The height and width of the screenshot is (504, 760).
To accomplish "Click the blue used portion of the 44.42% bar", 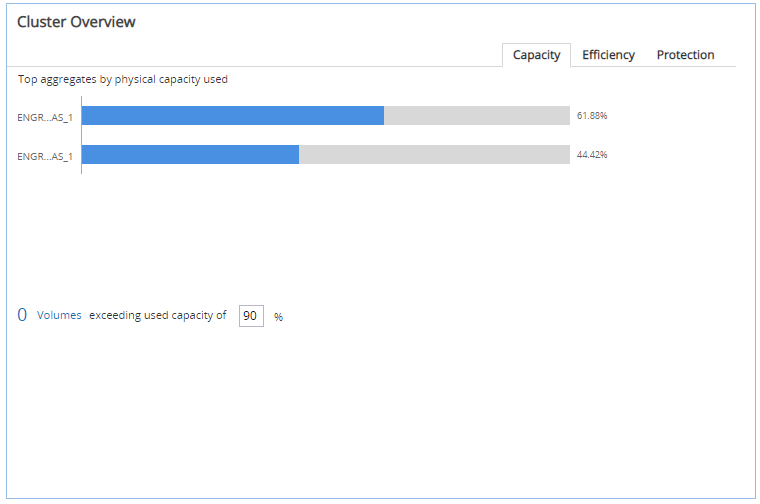I will point(190,155).
